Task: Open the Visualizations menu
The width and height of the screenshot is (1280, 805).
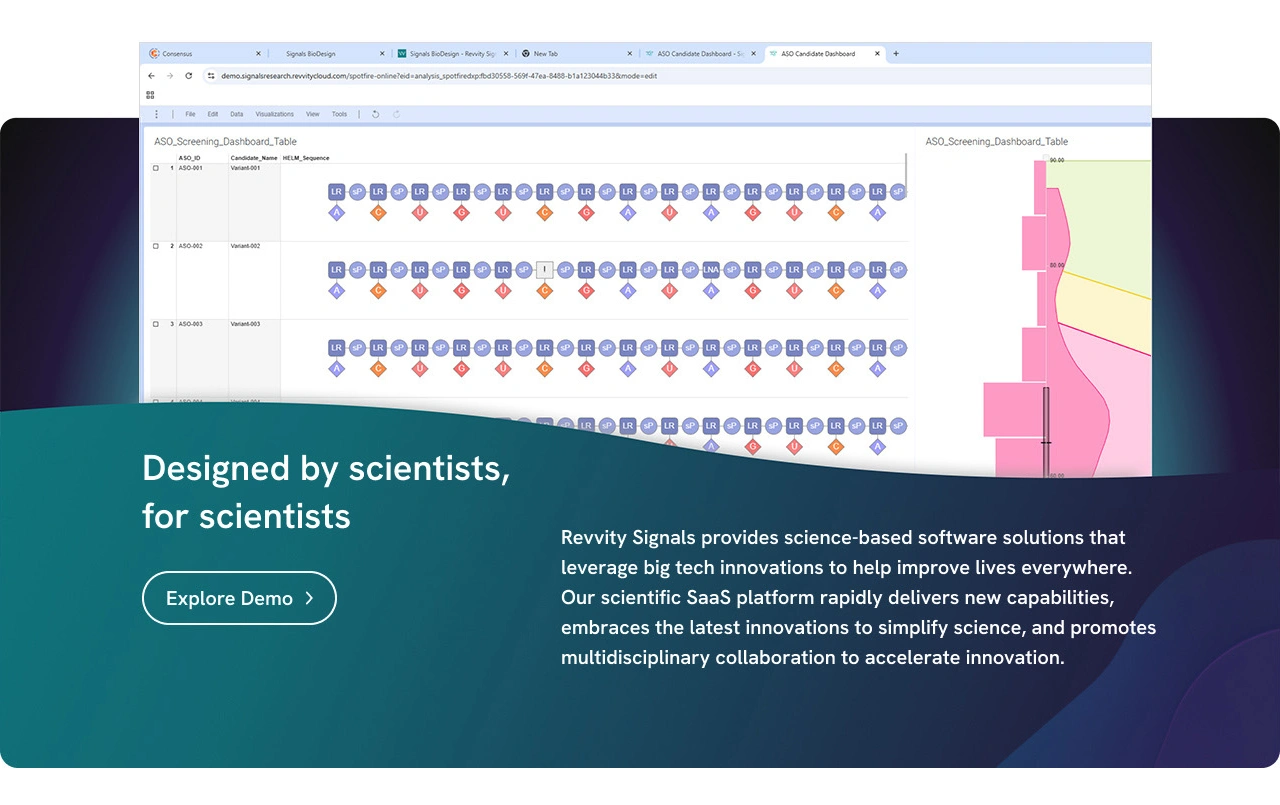Action: 275,114
